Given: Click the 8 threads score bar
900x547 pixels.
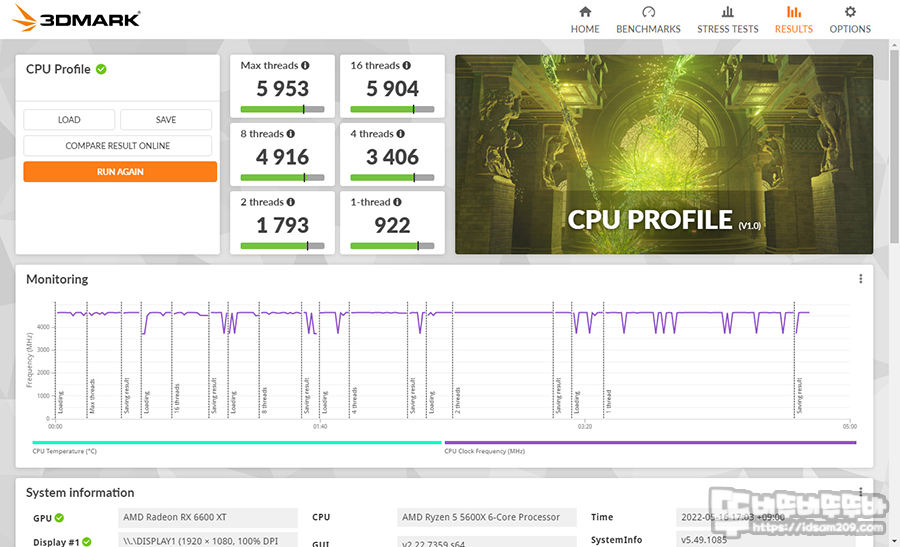Looking at the screenshot, I should pyautogui.click(x=282, y=177).
